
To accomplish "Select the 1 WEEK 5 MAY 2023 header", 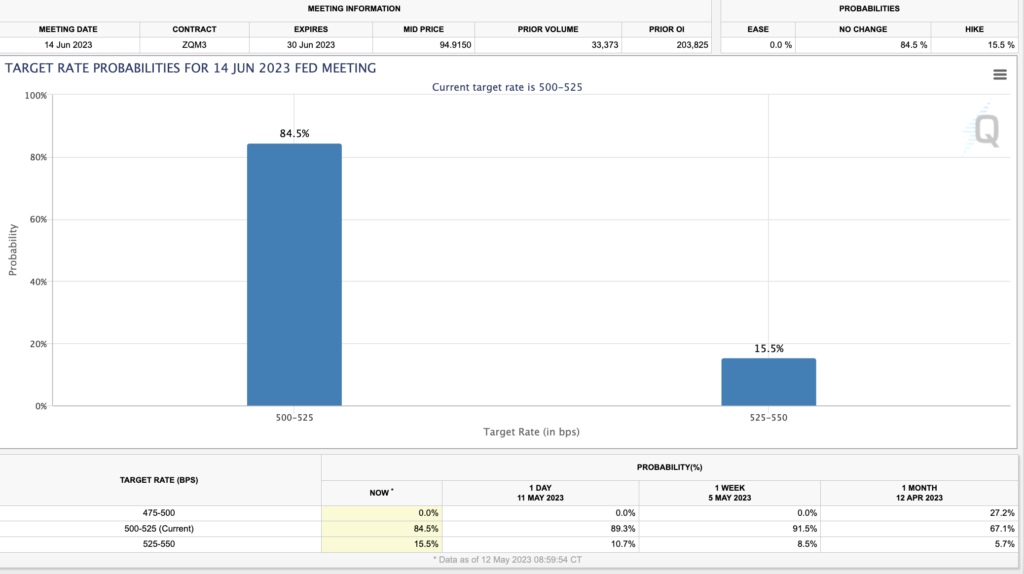I will 729,493.
